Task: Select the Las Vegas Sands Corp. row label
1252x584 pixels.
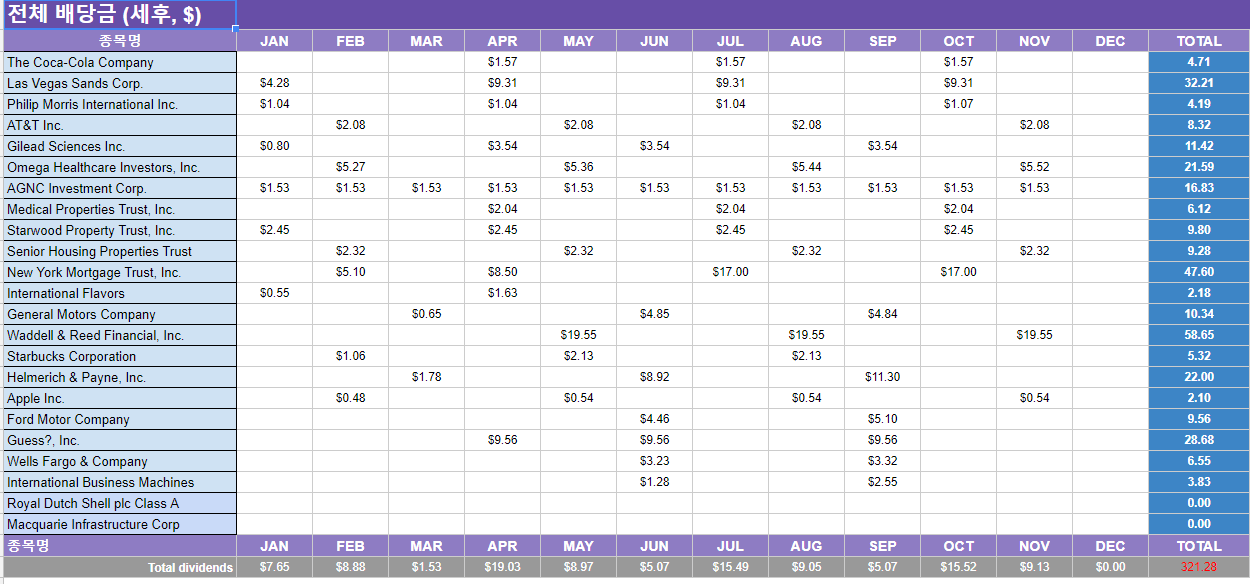Action: coord(119,83)
